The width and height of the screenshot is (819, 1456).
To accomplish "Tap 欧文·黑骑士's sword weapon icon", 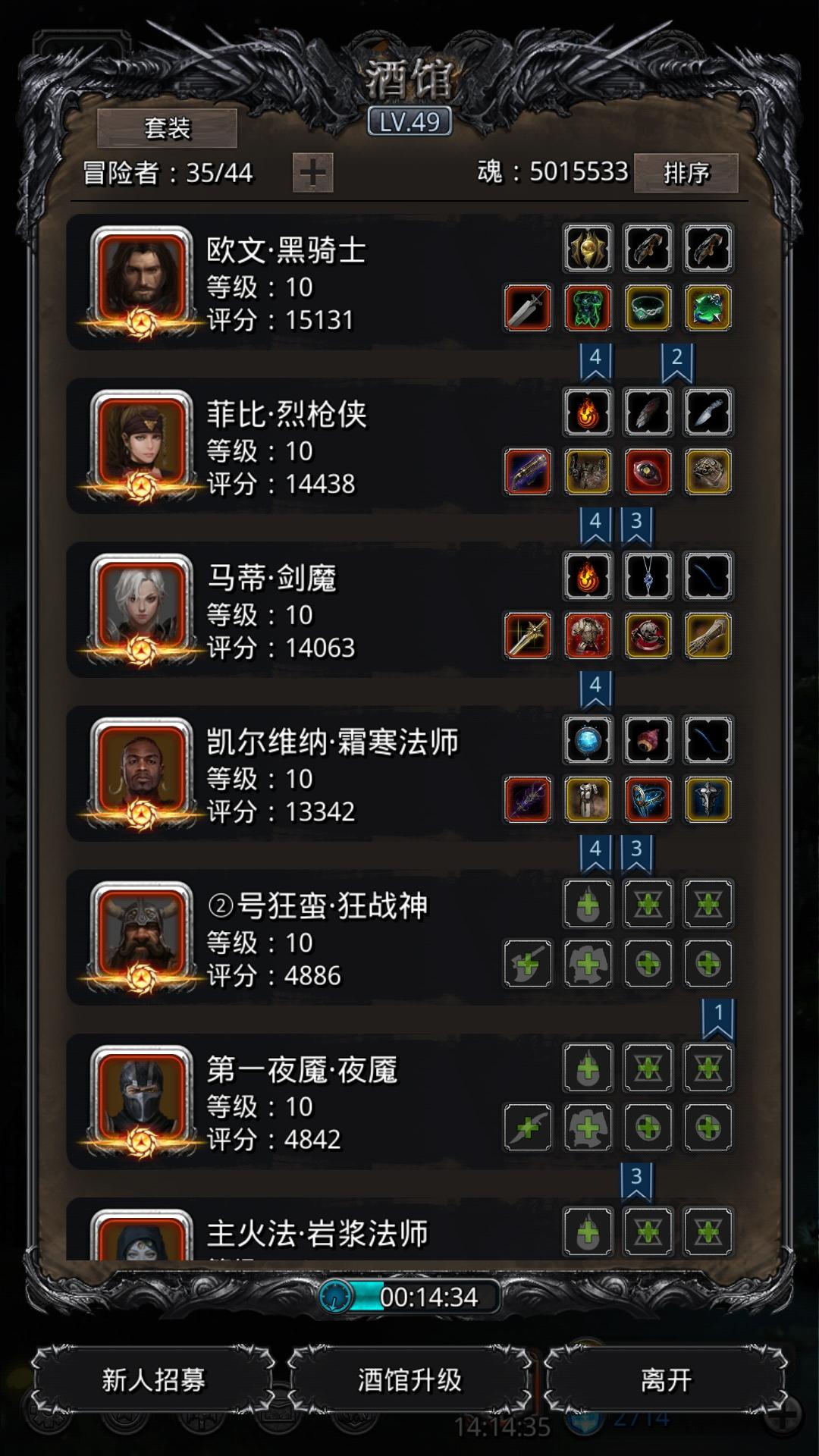I will 528,308.
